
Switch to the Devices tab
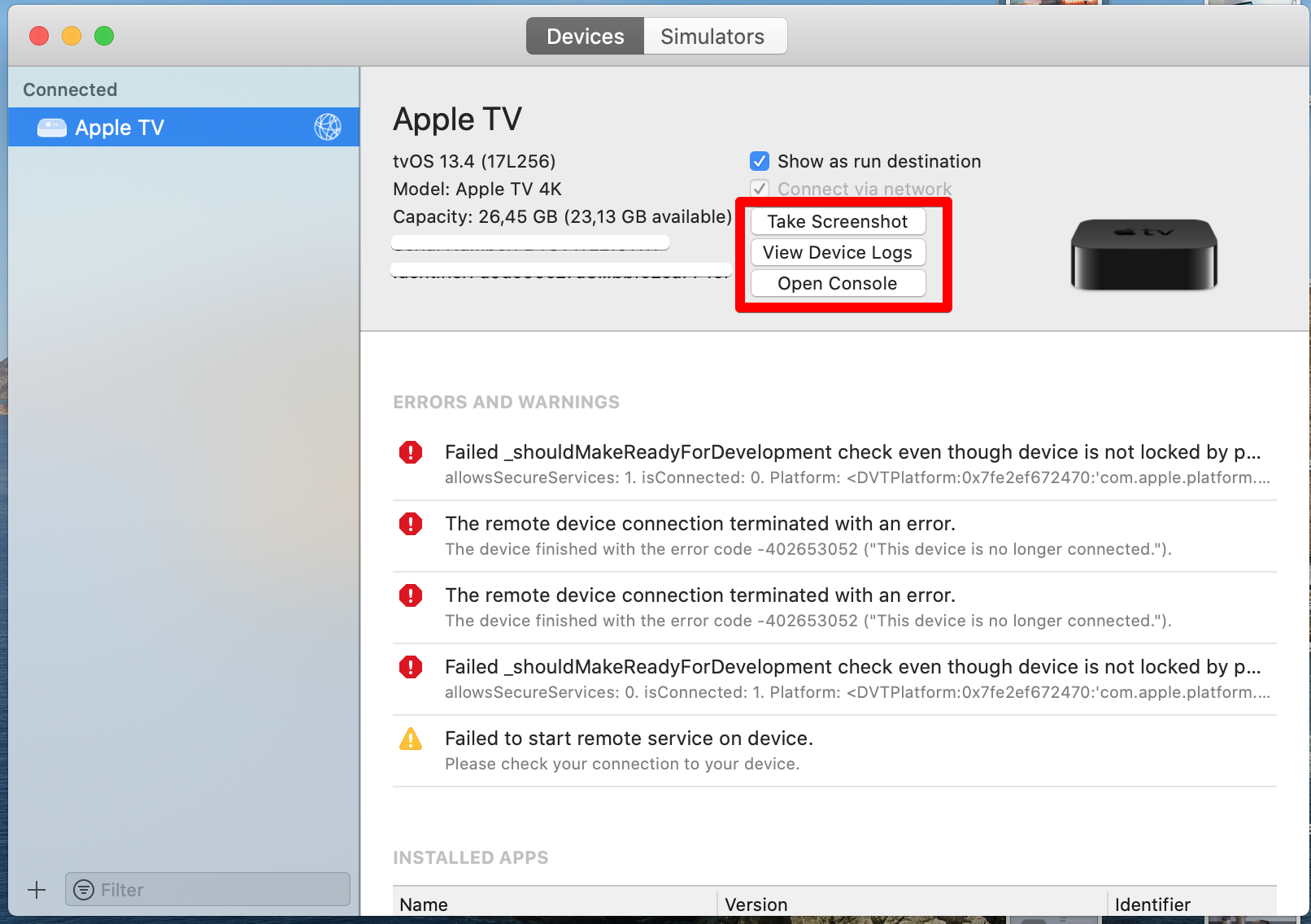(x=585, y=37)
